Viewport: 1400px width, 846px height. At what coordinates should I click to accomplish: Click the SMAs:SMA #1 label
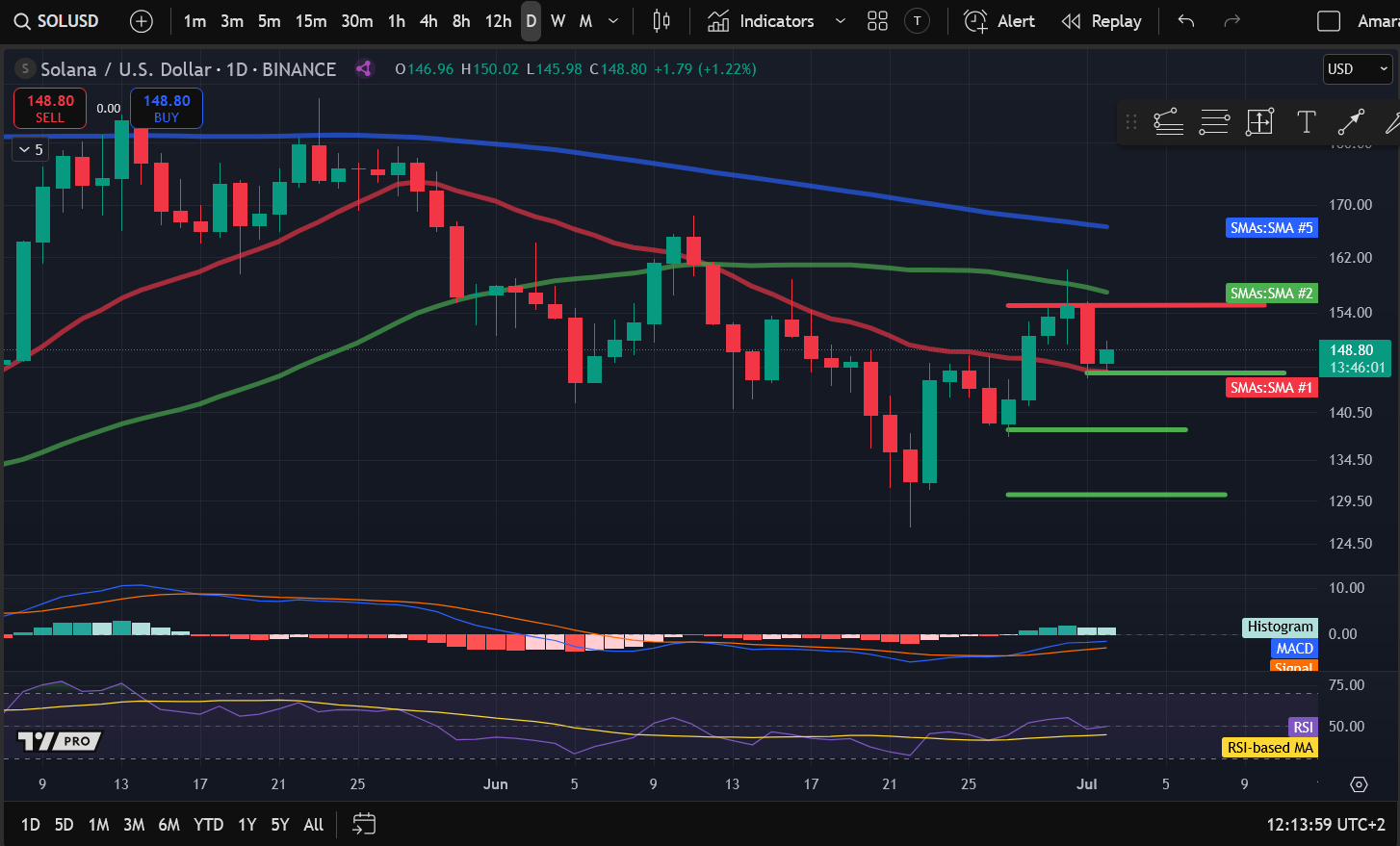[x=1271, y=388]
